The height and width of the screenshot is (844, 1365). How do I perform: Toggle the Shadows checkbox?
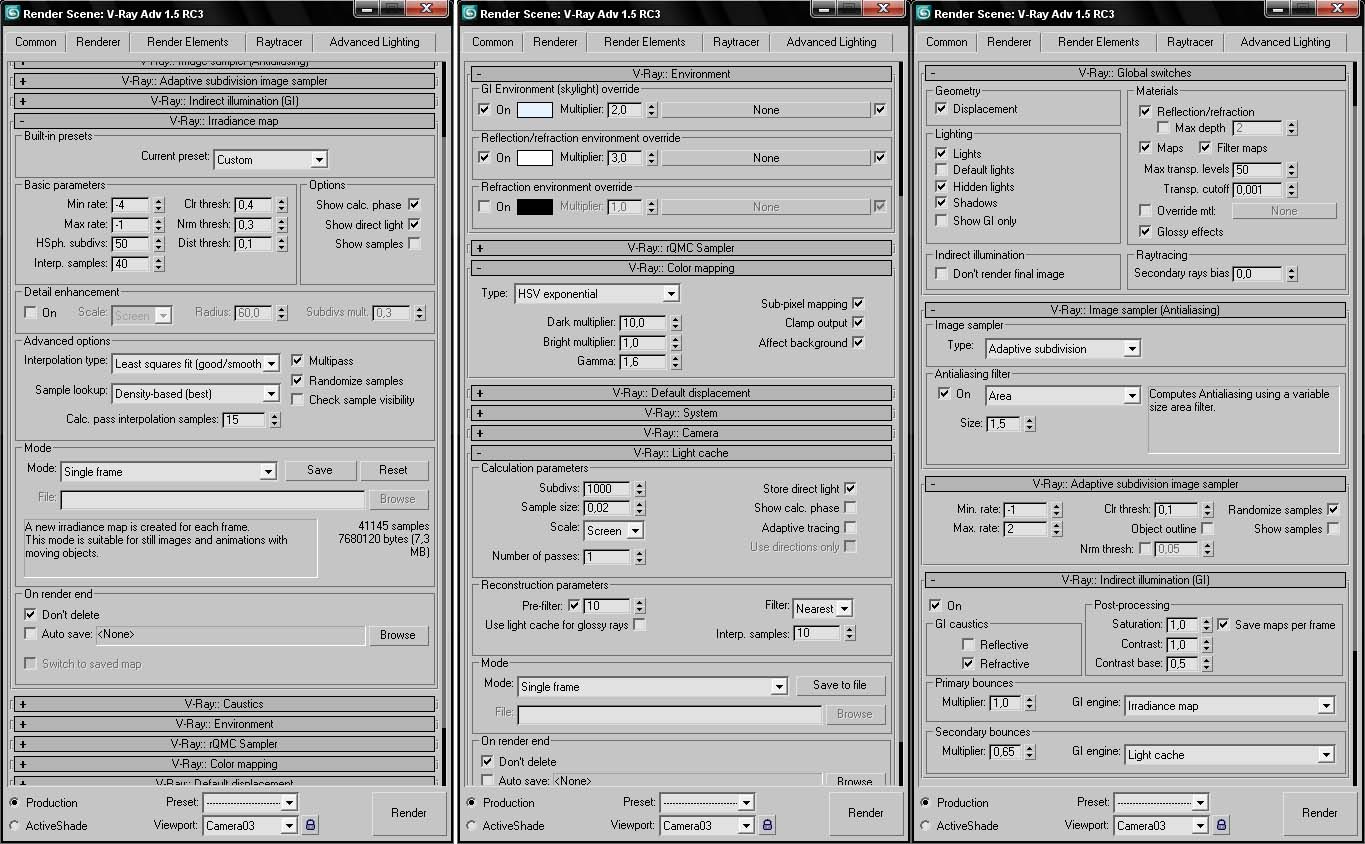coord(941,202)
